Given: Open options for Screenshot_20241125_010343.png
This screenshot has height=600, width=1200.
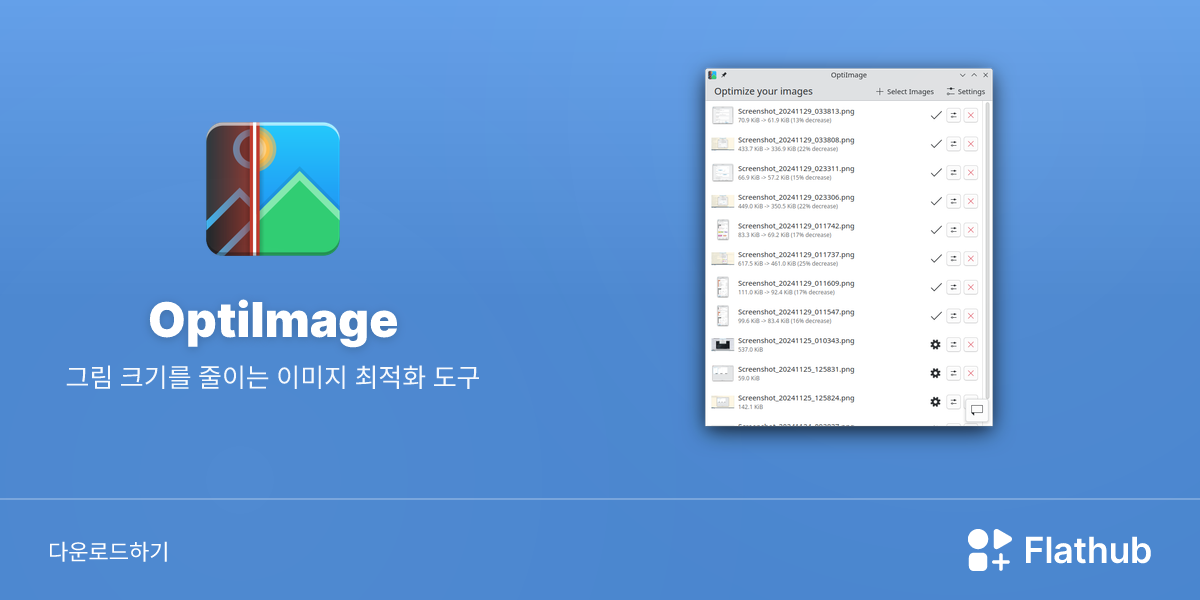Looking at the screenshot, I should click(x=954, y=344).
